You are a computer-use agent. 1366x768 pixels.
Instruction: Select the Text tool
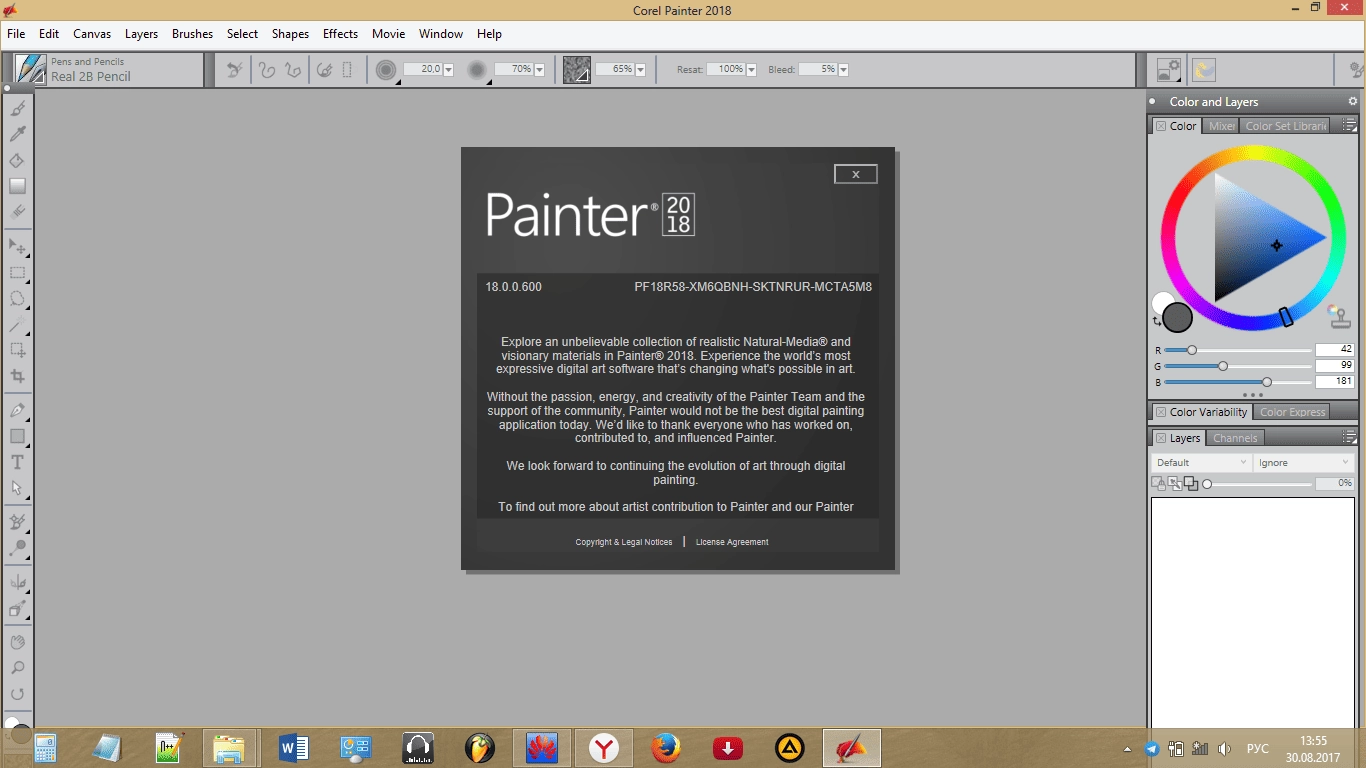pos(17,462)
